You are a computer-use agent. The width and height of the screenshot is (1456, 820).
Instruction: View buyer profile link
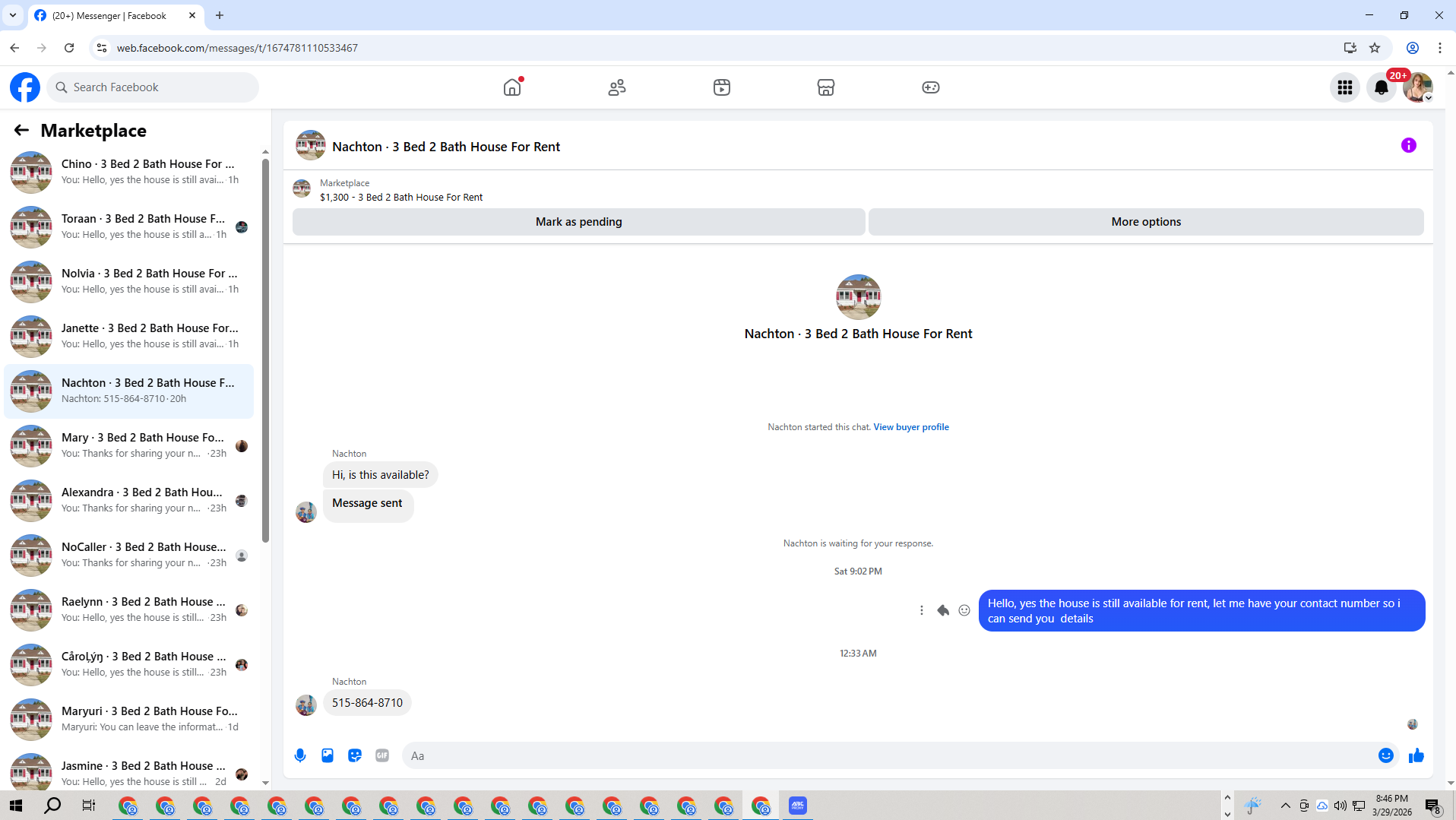pyautogui.click(x=911, y=427)
